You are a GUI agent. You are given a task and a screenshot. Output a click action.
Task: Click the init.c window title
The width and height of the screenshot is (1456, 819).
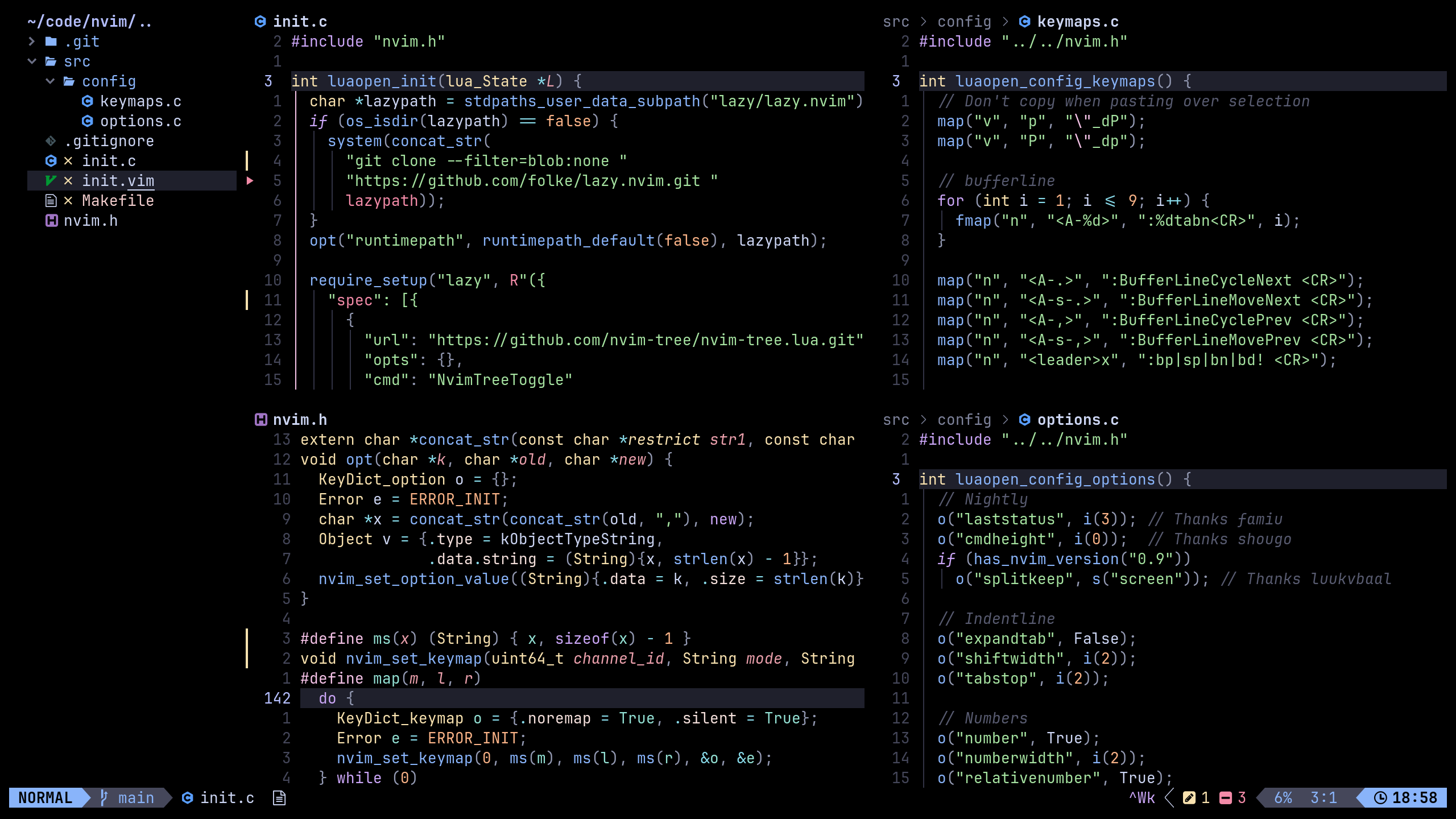click(x=299, y=22)
